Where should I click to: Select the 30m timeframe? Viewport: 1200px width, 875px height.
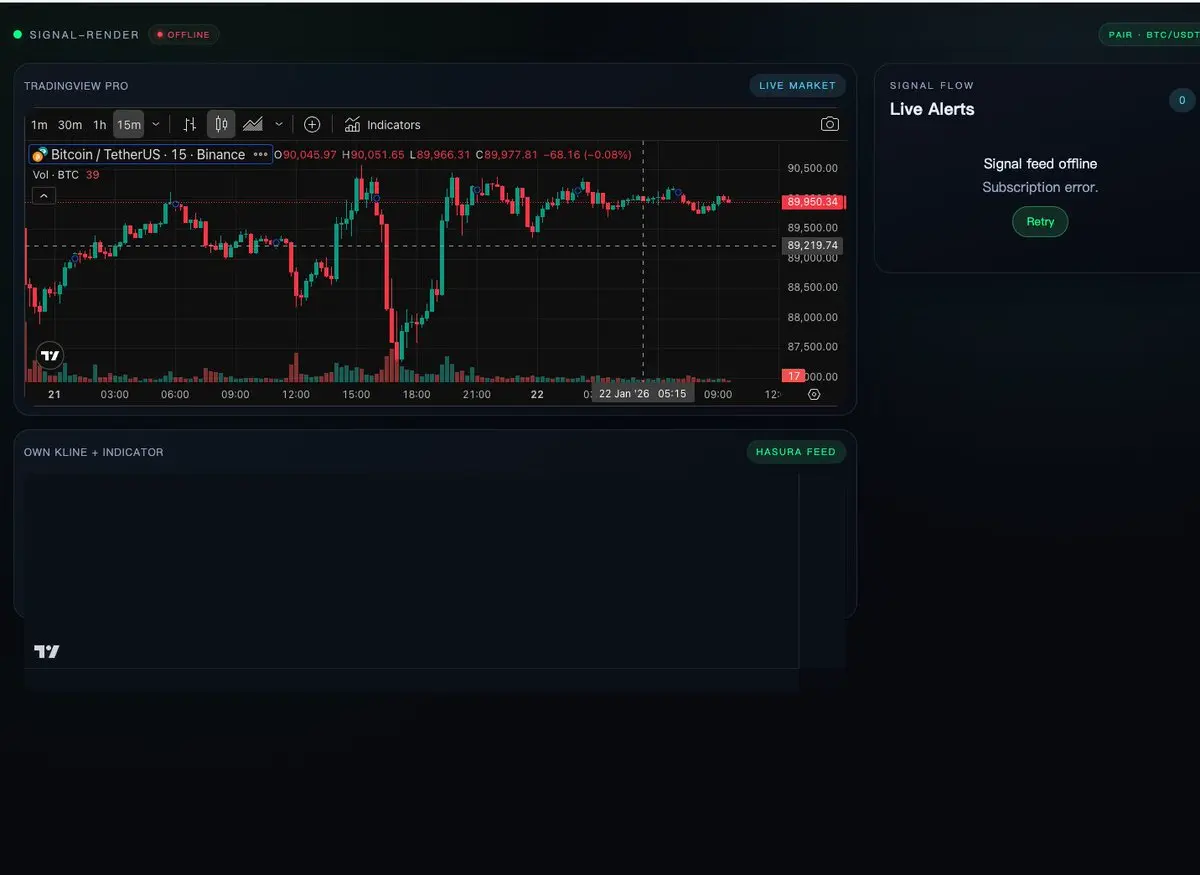click(70, 125)
